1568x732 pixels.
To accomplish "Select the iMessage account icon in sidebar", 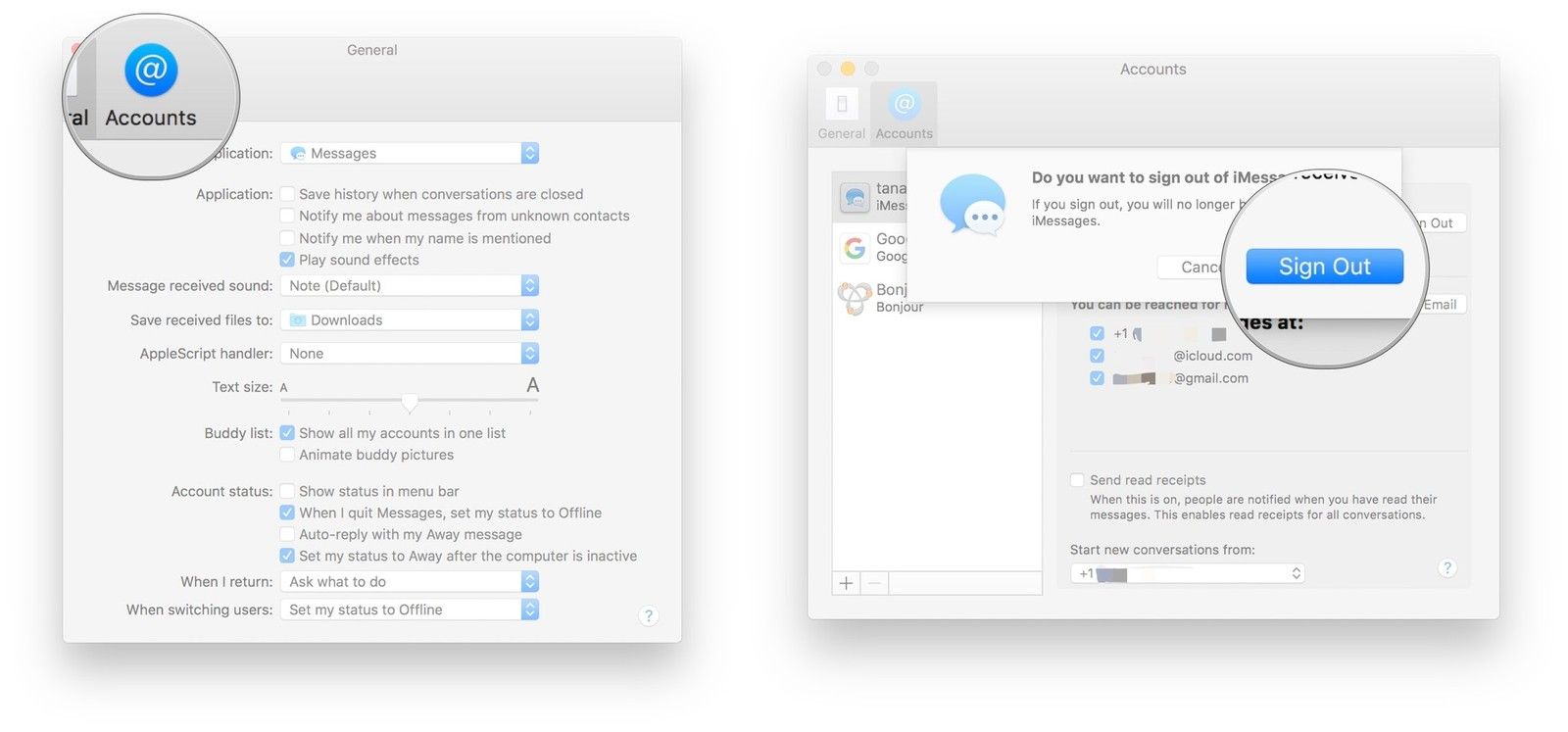I will tap(855, 197).
